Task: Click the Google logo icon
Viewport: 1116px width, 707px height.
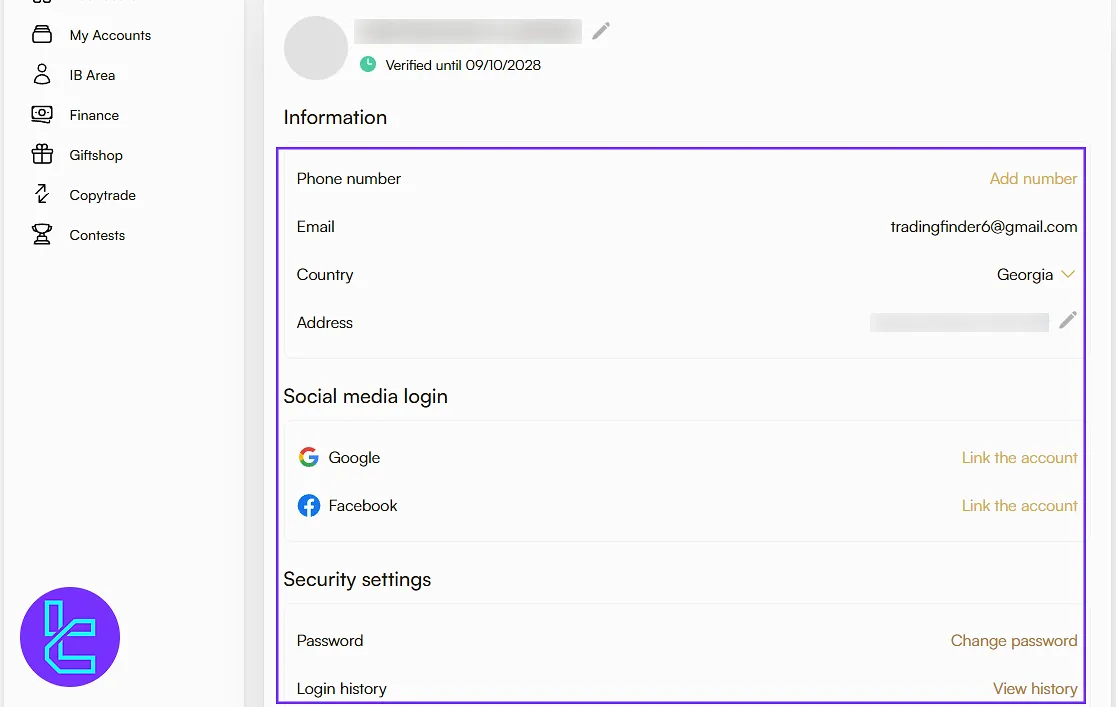Action: tap(309, 458)
